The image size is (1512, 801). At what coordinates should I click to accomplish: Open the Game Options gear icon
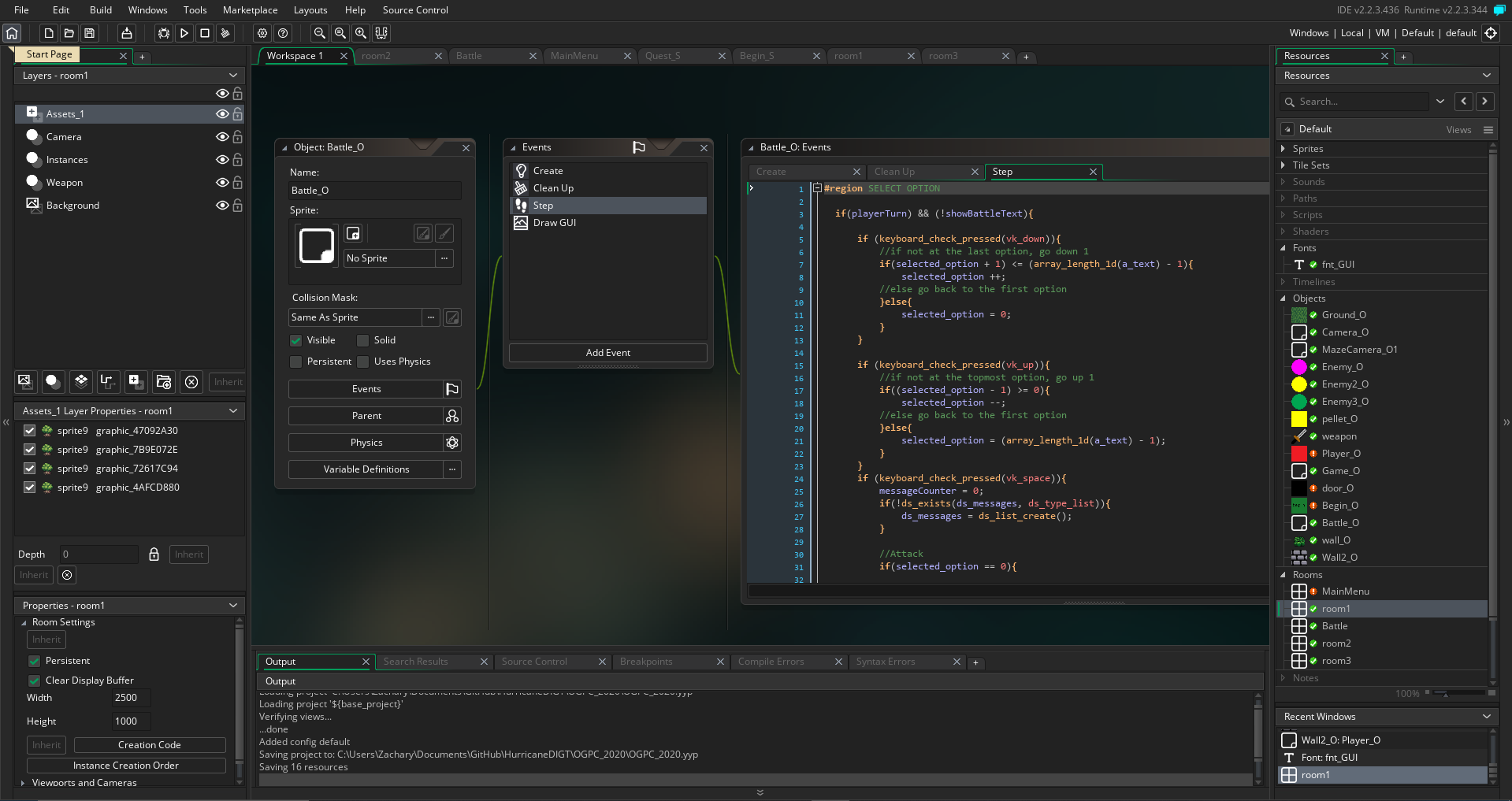(x=262, y=33)
